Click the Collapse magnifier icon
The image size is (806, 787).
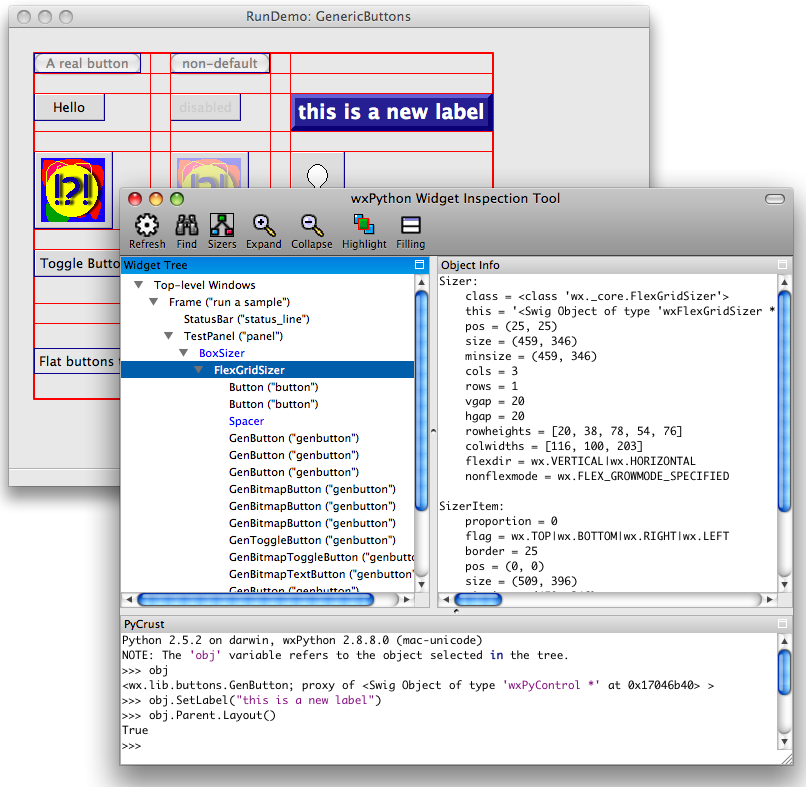point(311,226)
